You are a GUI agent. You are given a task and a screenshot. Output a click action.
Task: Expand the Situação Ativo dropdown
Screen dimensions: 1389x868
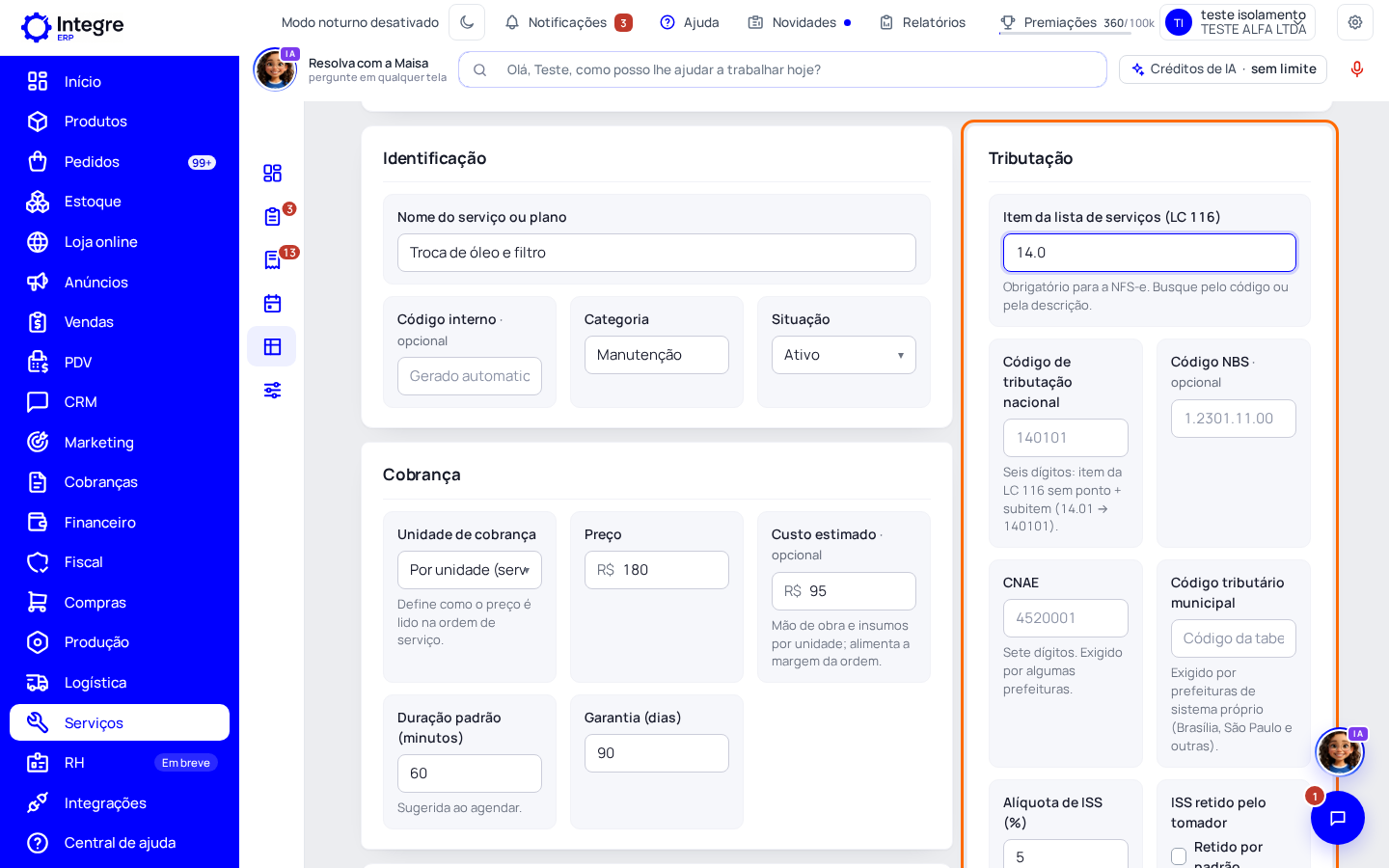tap(844, 355)
